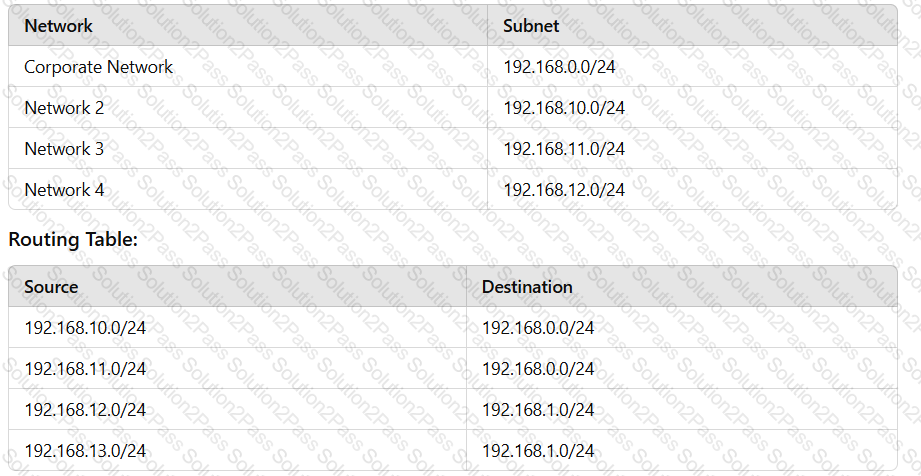The image size is (921, 476).
Task: Click subnet 192.168.10.0/24 of Network 2
Action: pos(564,108)
